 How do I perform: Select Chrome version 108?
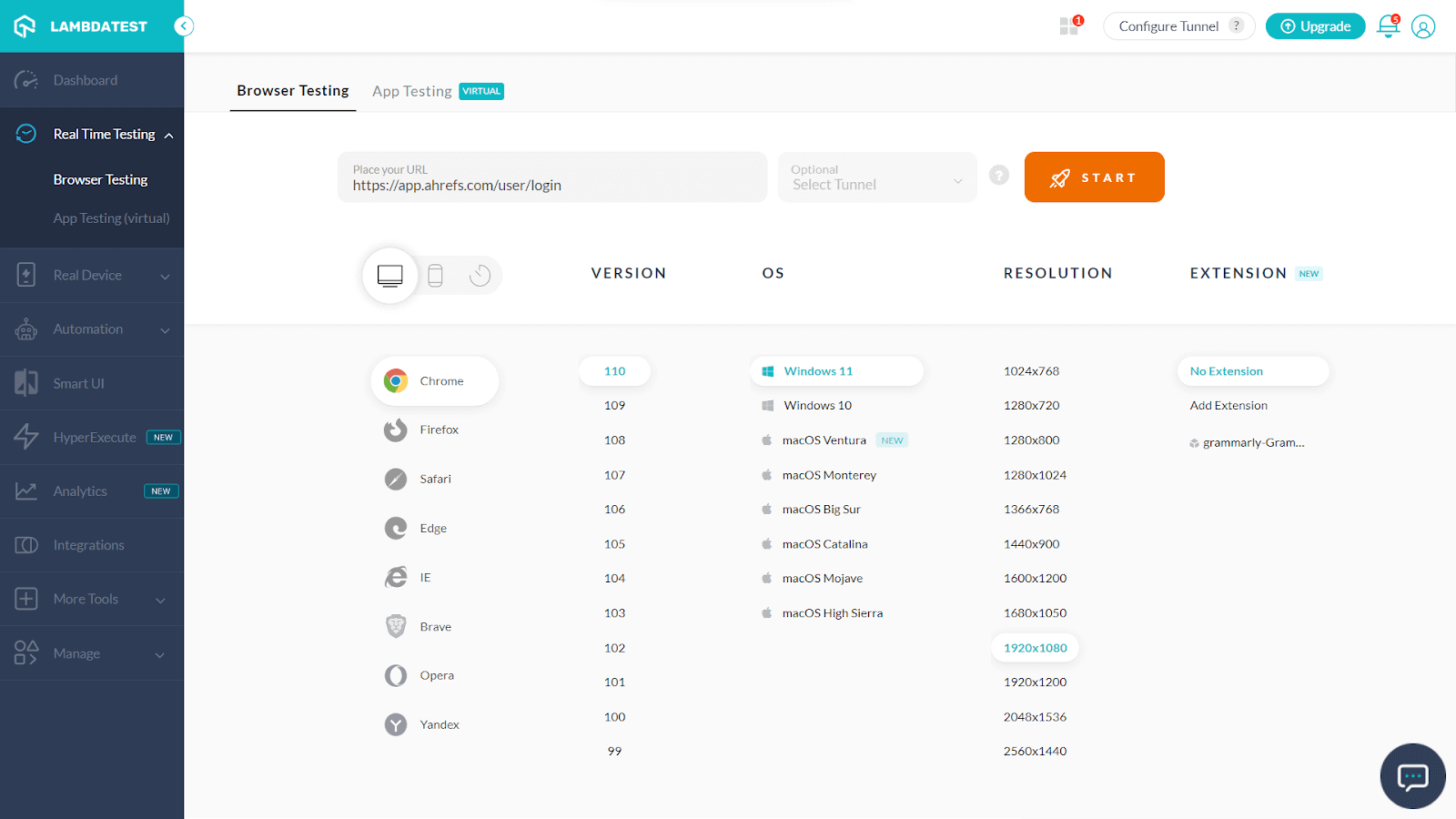pyautogui.click(x=614, y=440)
